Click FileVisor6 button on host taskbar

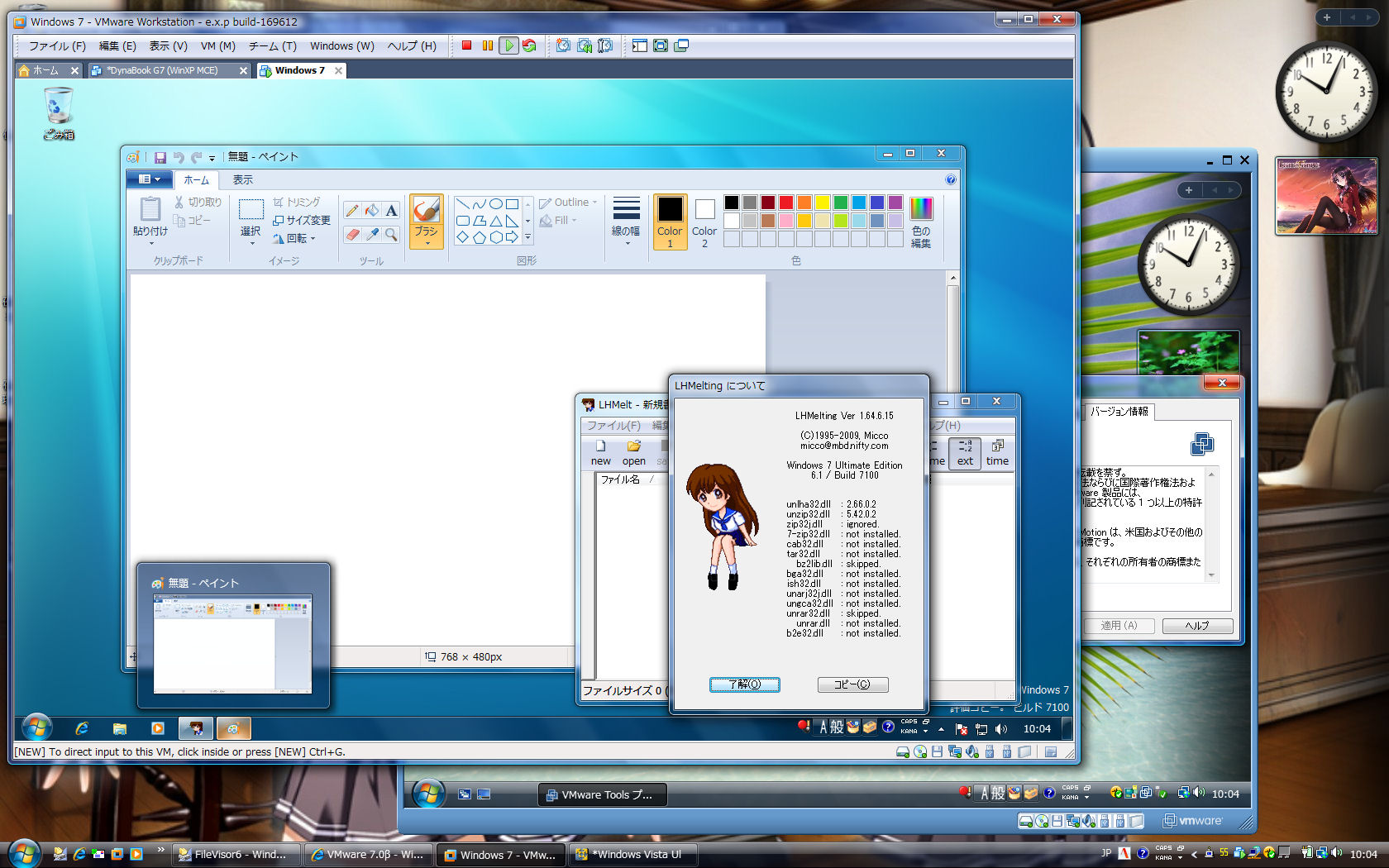[x=235, y=855]
